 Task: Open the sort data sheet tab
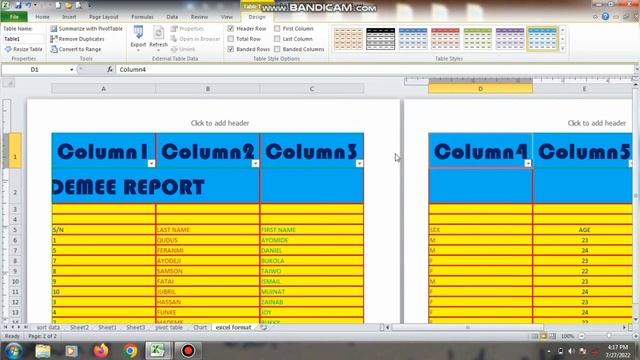click(48, 327)
